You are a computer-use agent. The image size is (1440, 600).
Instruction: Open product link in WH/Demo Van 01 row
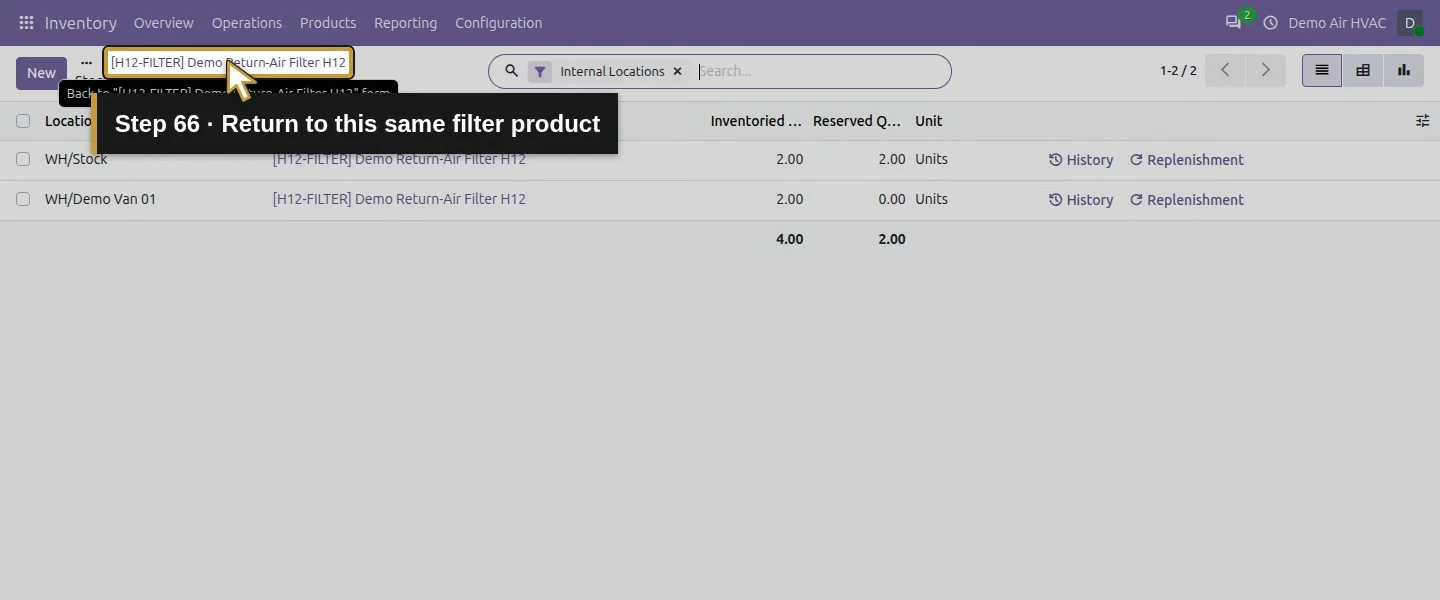pos(399,199)
